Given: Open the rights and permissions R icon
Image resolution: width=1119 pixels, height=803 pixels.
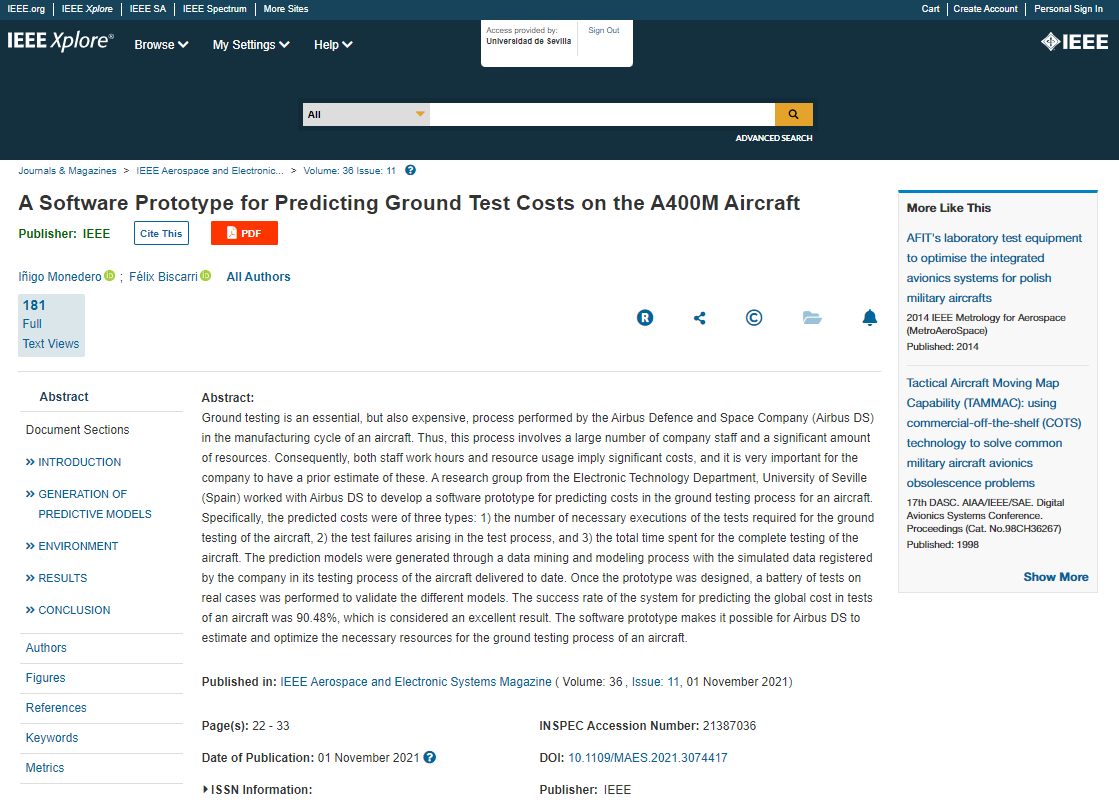Looking at the screenshot, I should (x=645, y=318).
